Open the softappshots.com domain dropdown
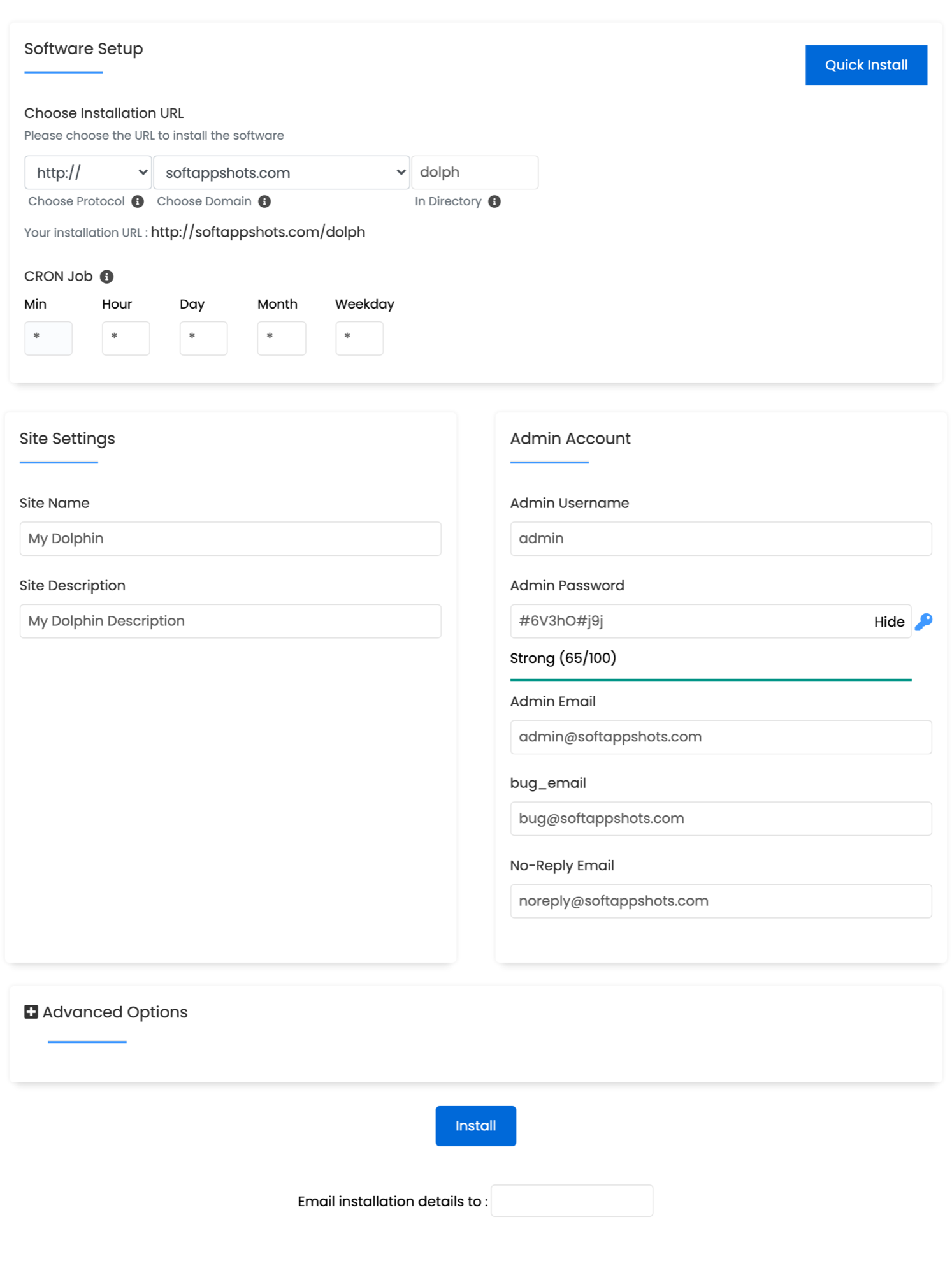The image size is (952, 1275). click(281, 173)
